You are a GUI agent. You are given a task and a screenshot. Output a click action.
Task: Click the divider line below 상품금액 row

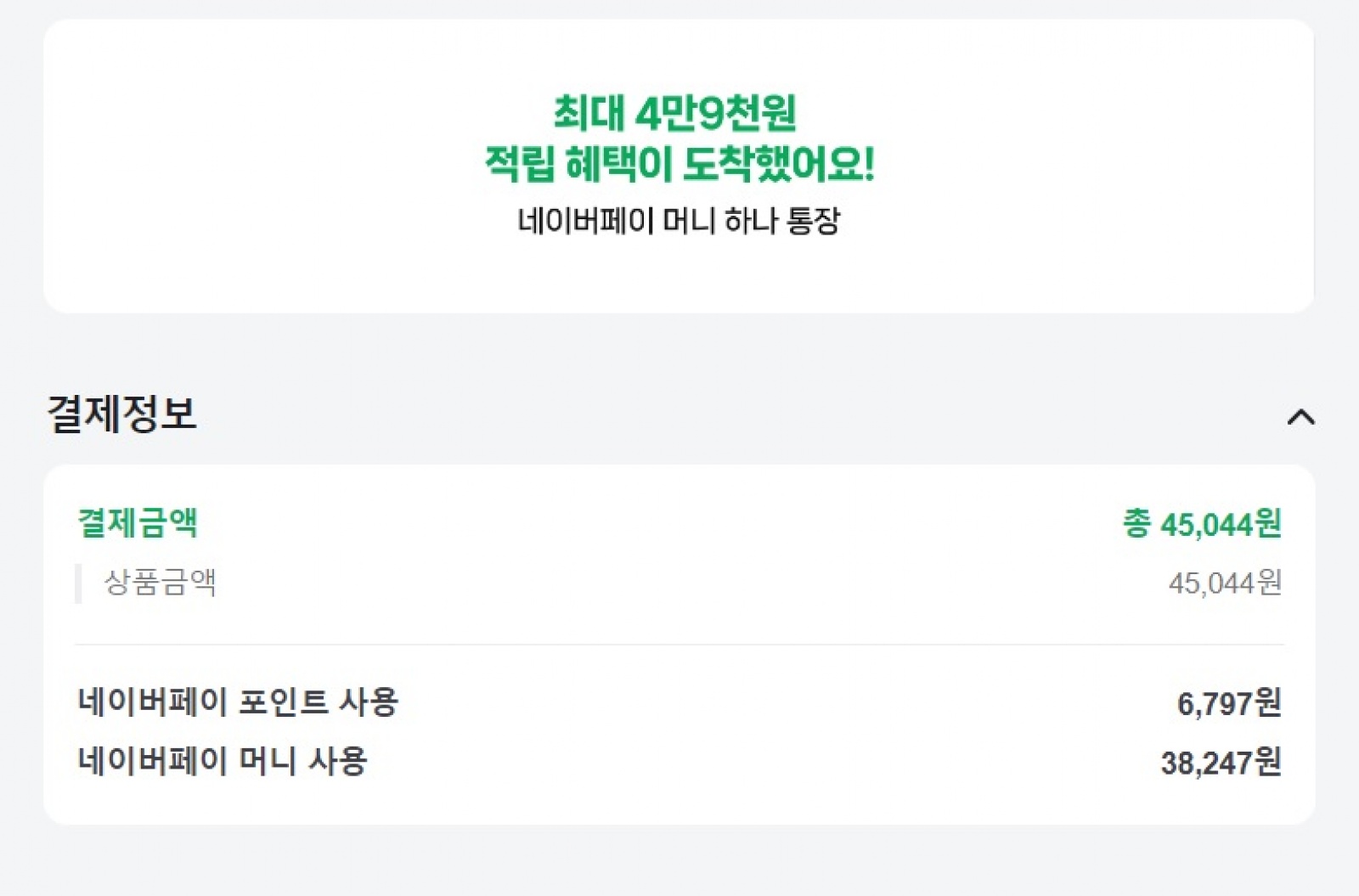tap(679, 645)
